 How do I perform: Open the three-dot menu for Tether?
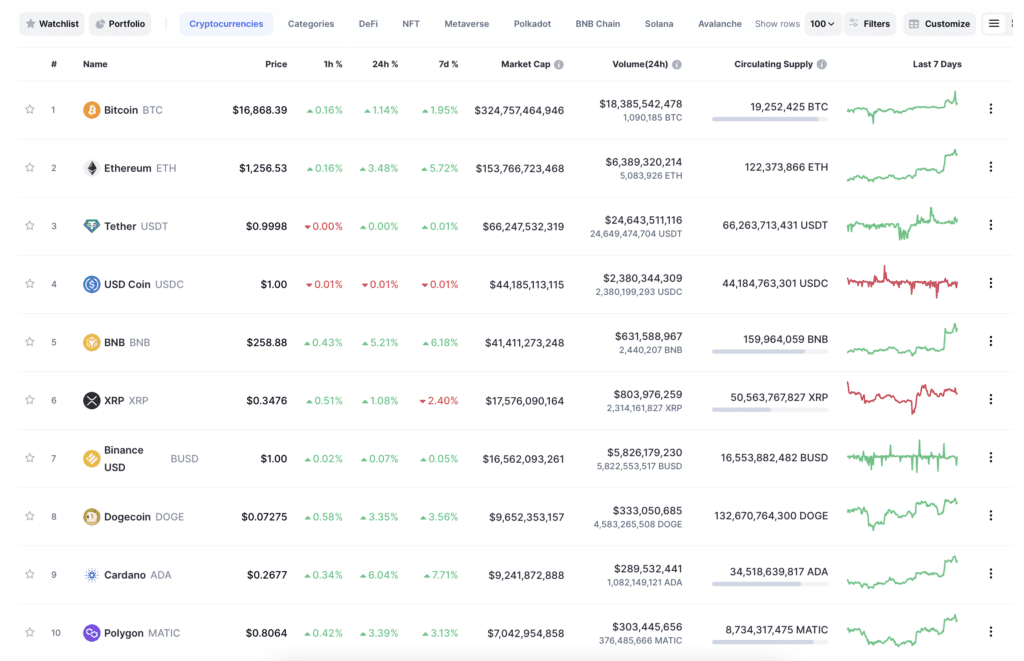[993, 226]
